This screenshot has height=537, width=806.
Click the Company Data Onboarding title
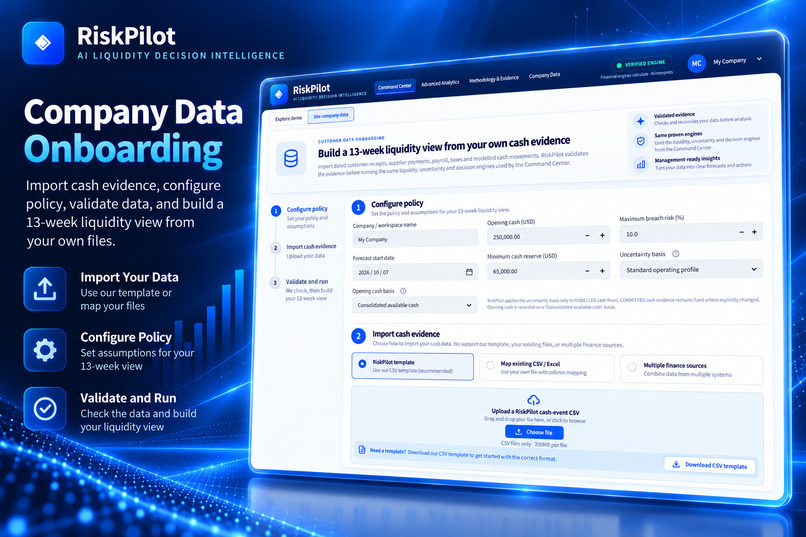click(x=133, y=132)
